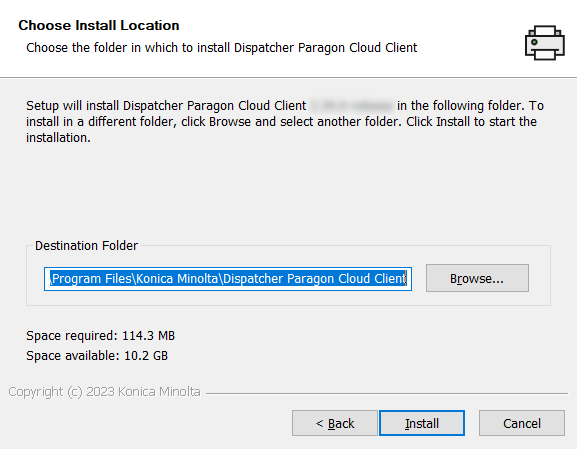The width and height of the screenshot is (577, 449).
Task: Click the 'Space required: 114.3 MB' text
Action: 100,336
